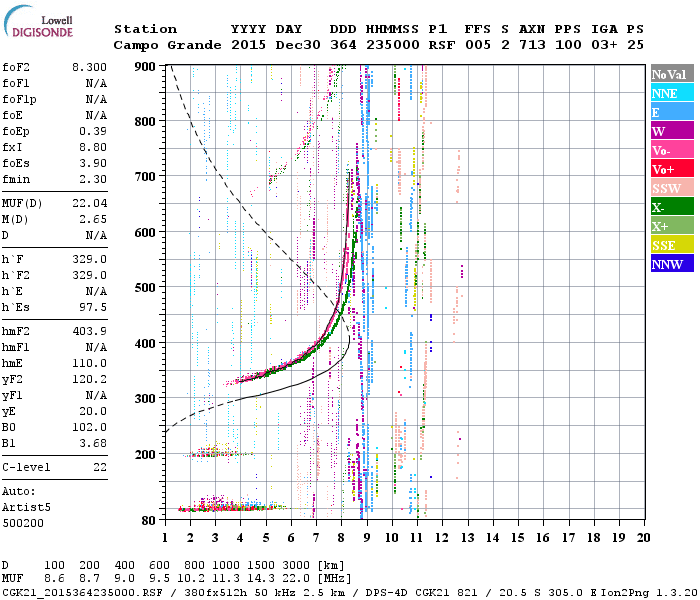Select the Vo+ red legend swatch
Screen dimensions: 700x600
pos(672,169)
